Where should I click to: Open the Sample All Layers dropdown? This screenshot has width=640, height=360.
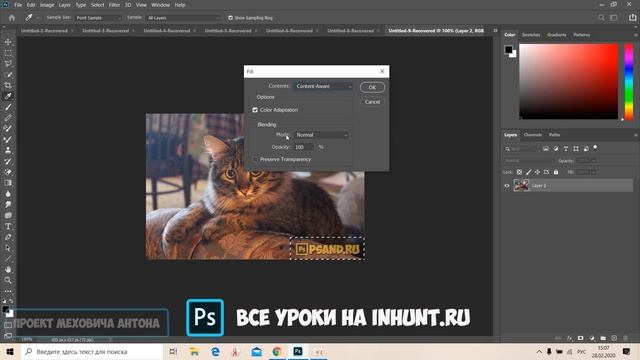pos(183,18)
